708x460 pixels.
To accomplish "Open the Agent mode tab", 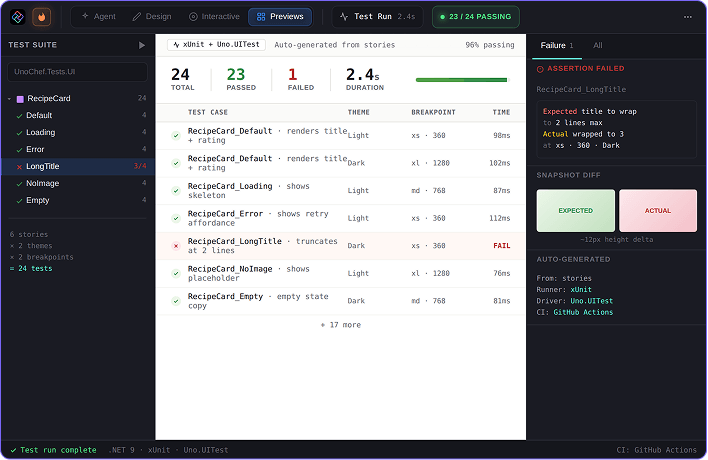I will (99, 17).
